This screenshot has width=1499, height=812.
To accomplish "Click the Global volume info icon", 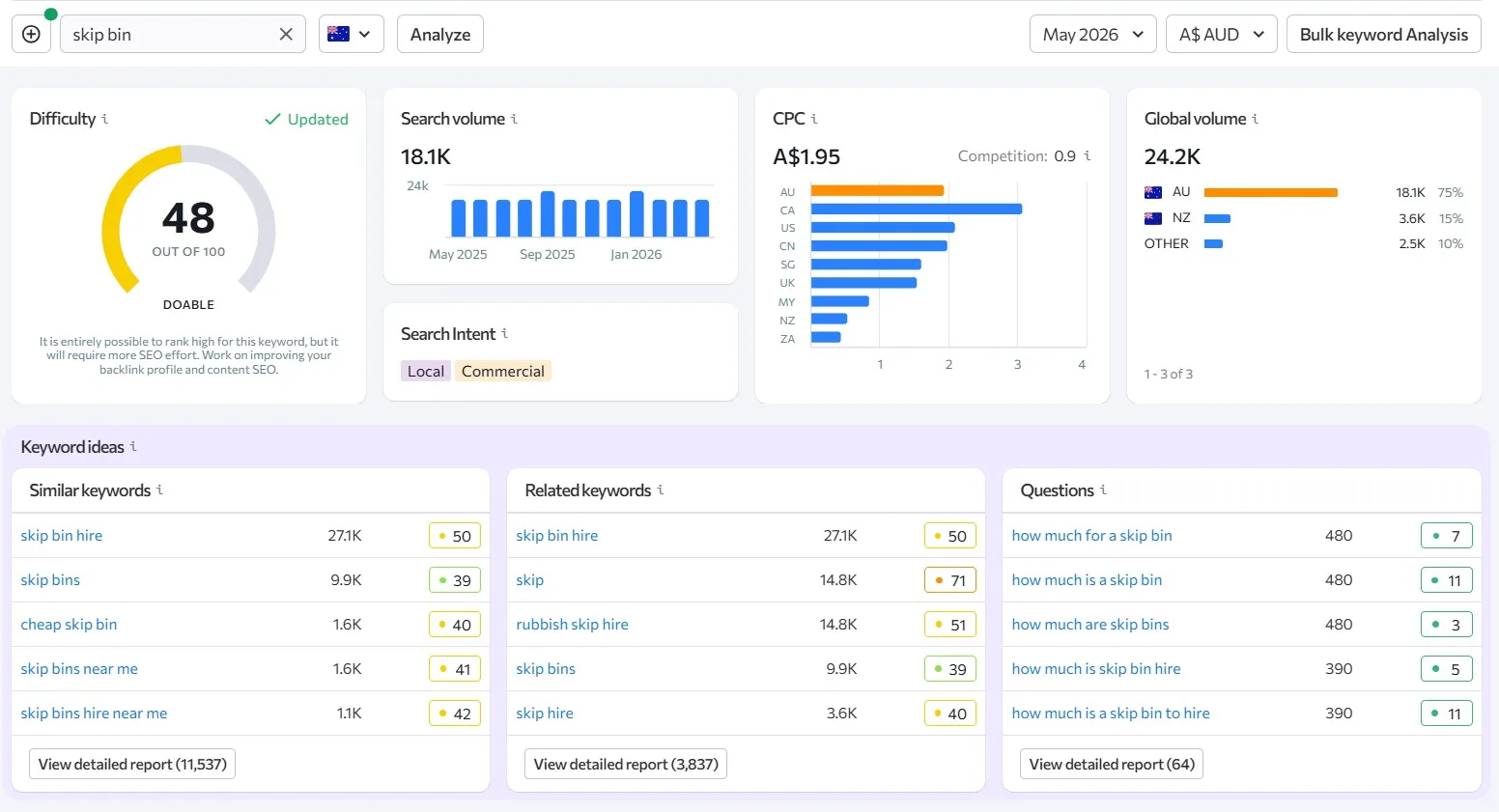I will pos(1255,119).
